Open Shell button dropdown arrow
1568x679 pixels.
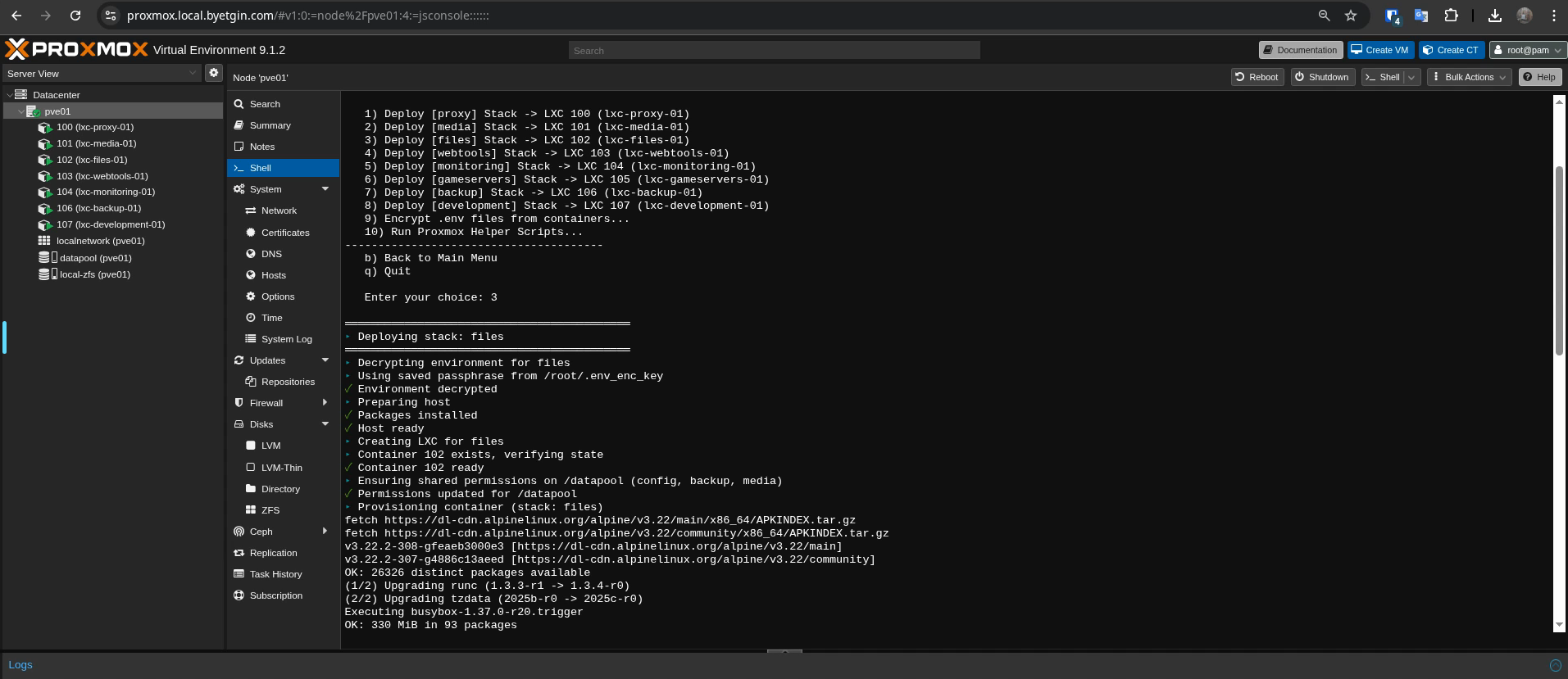tap(1411, 77)
